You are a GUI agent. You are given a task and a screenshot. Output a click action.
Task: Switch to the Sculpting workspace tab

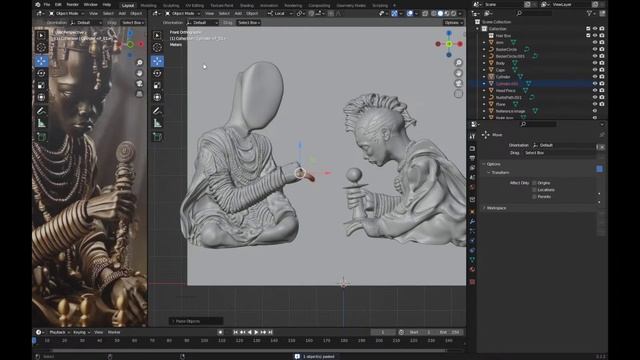[171, 5]
